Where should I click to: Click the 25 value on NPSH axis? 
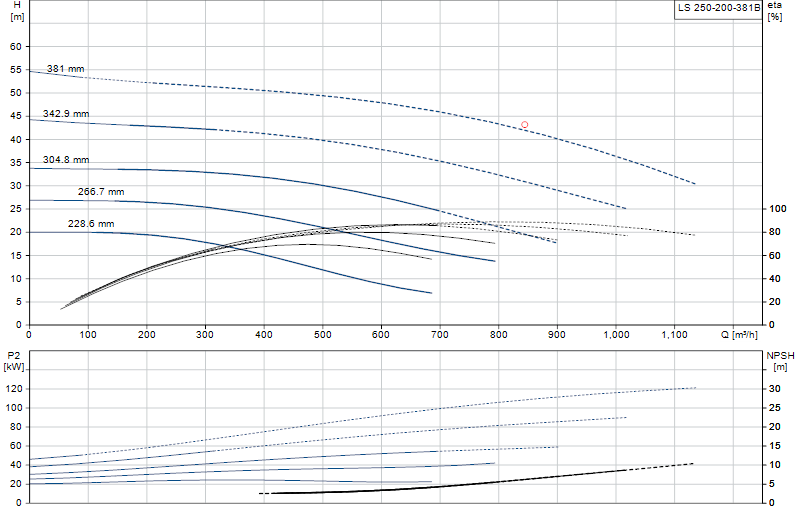coord(774,408)
